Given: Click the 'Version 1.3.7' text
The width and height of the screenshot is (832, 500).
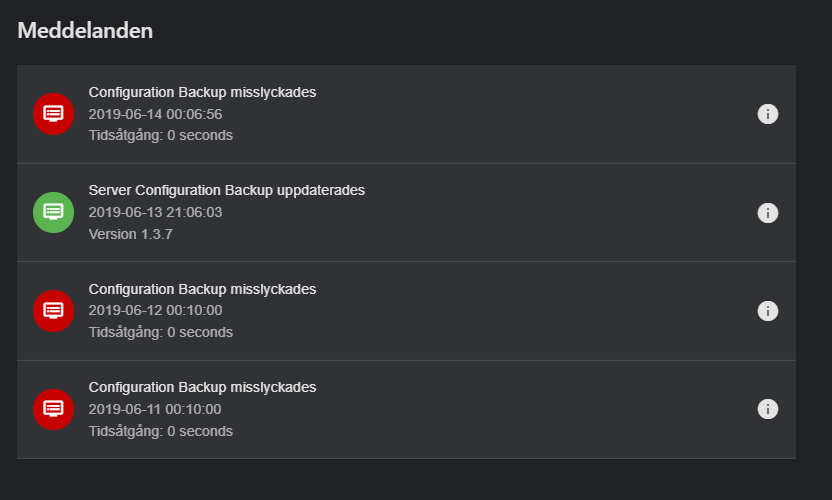Looking at the screenshot, I should pyautogui.click(x=131, y=234).
